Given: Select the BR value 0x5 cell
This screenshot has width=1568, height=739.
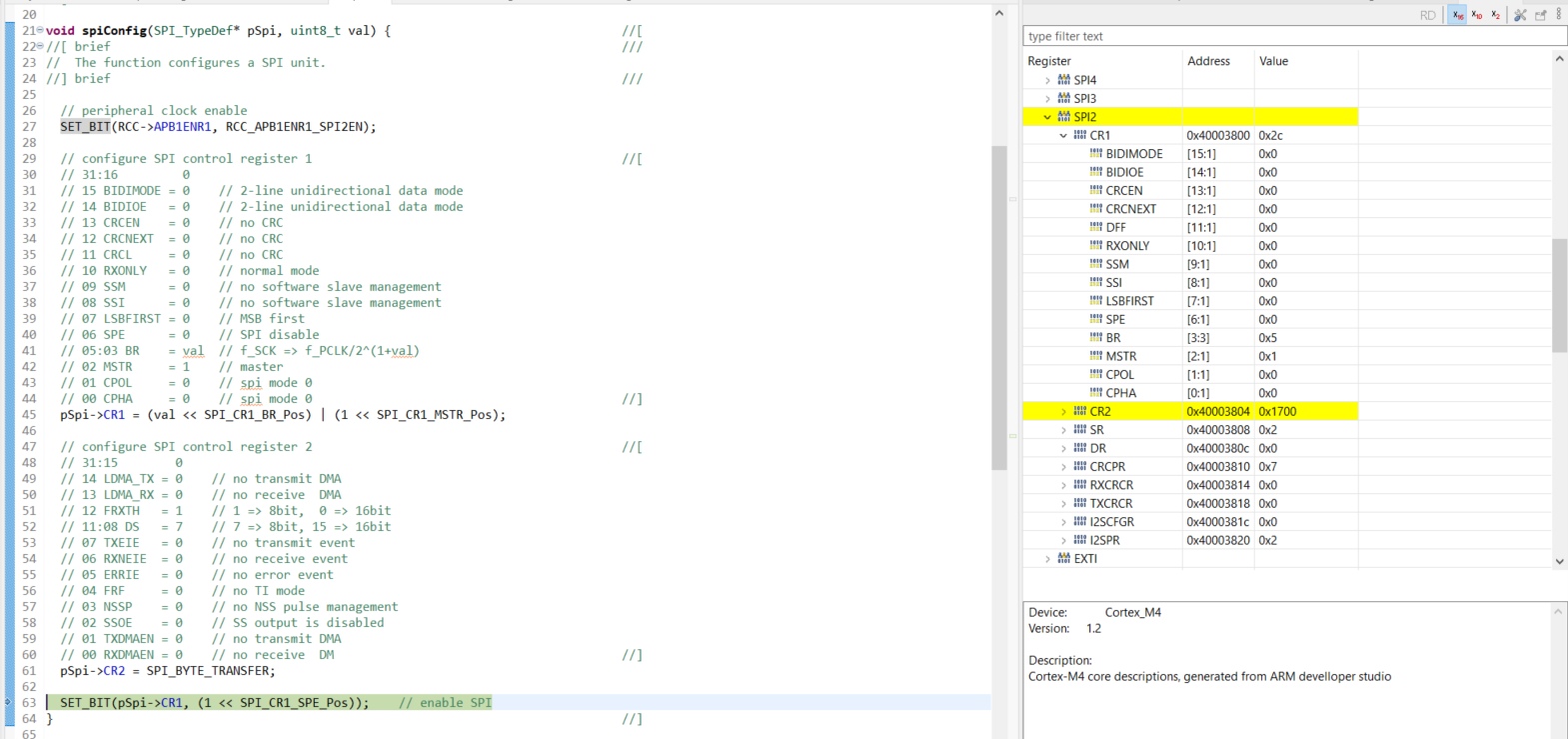Looking at the screenshot, I should click(x=1306, y=338).
